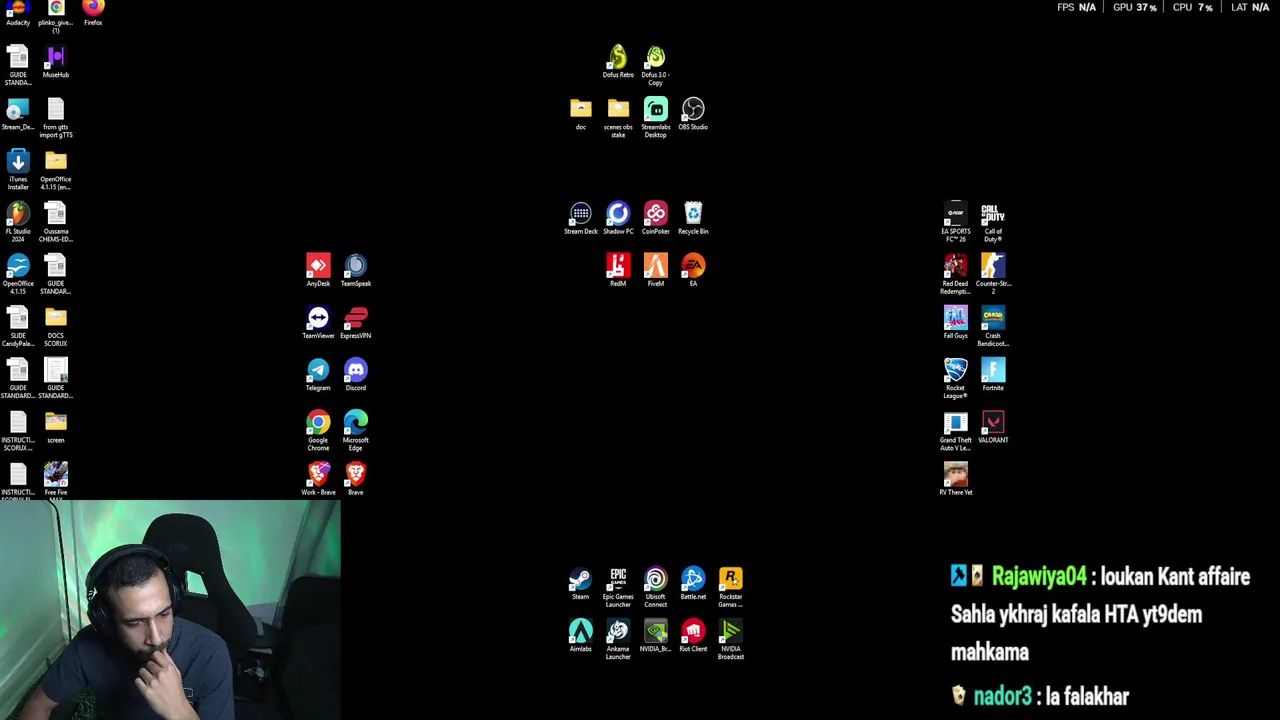Select the folder named screen
This screenshot has width=1280, height=720.
pos(56,428)
